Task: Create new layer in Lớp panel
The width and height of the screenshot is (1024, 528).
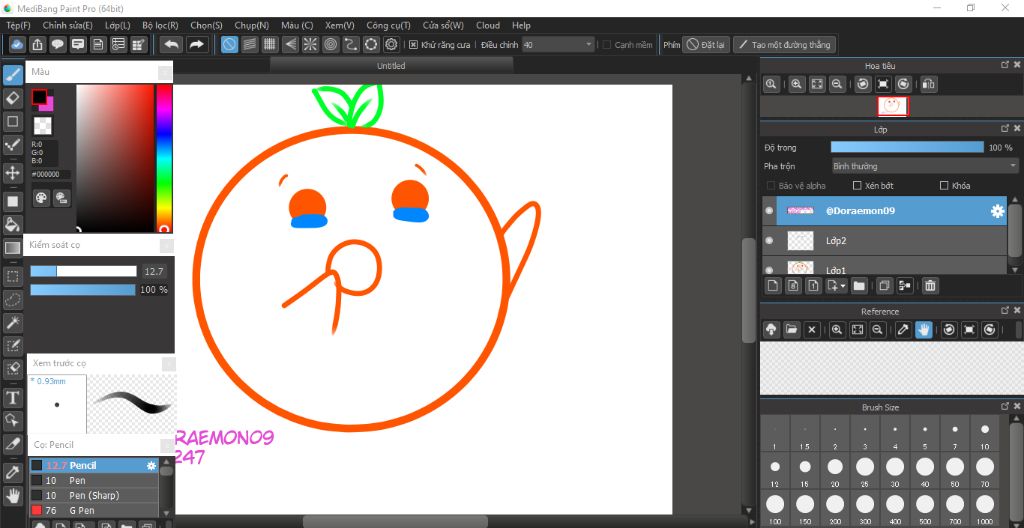Action: pyautogui.click(x=773, y=286)
